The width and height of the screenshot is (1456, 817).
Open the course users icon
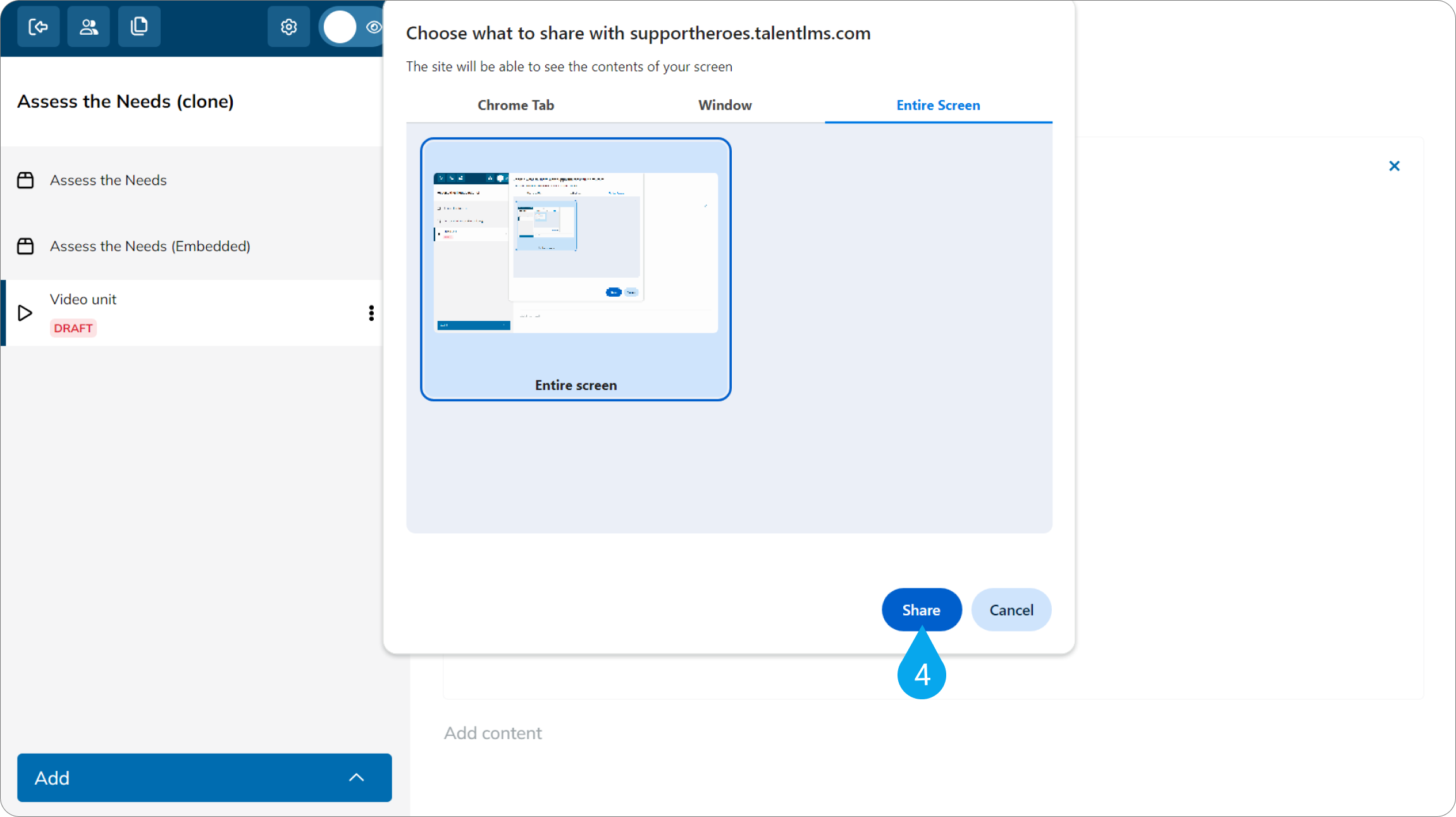(x=89, y=27)
